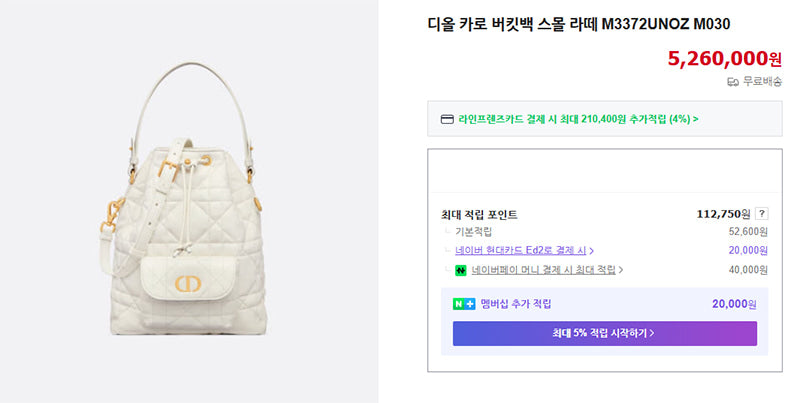
Task: Click the free shipping truck icon
Action: click(x=733, y=82)
